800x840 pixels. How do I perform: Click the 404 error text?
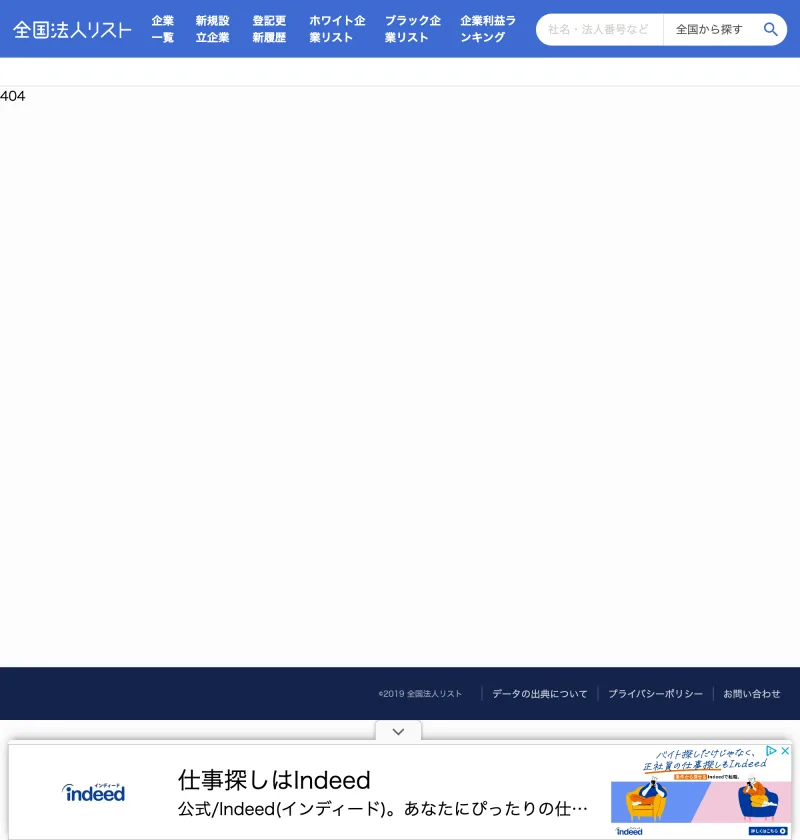coord(12,96)
